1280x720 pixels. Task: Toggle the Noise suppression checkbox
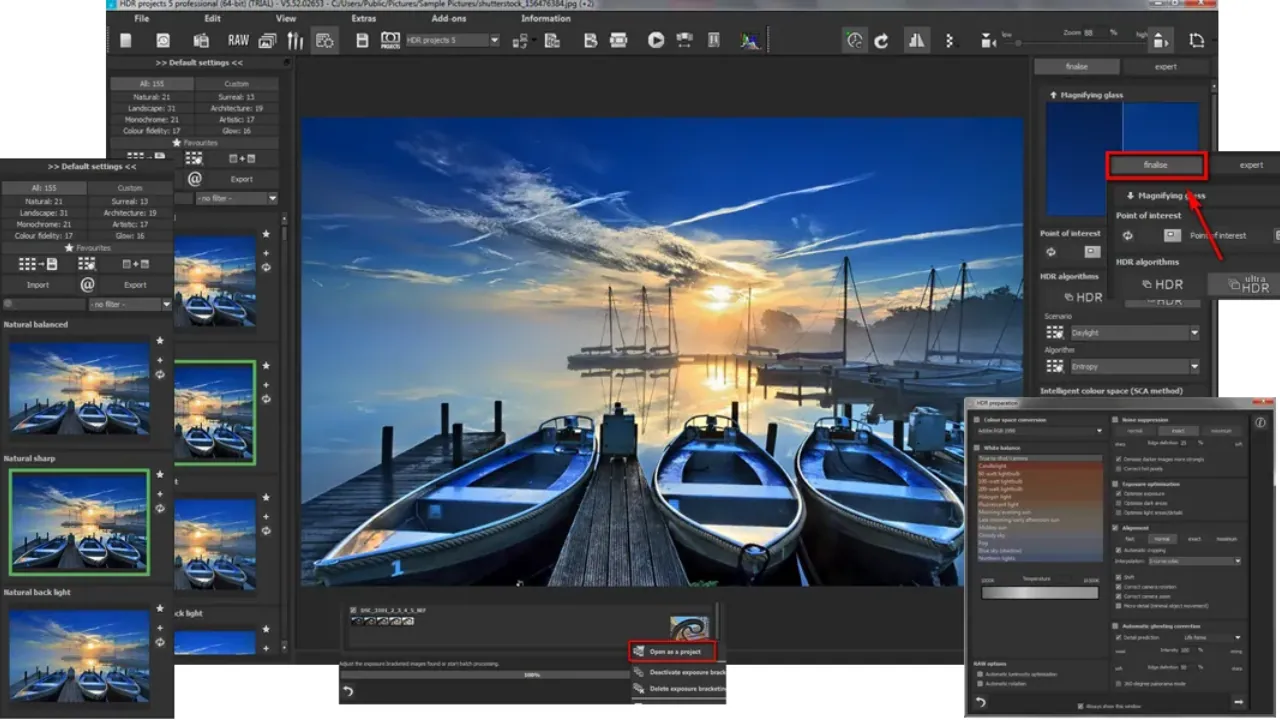click(x=1115, y=420)
